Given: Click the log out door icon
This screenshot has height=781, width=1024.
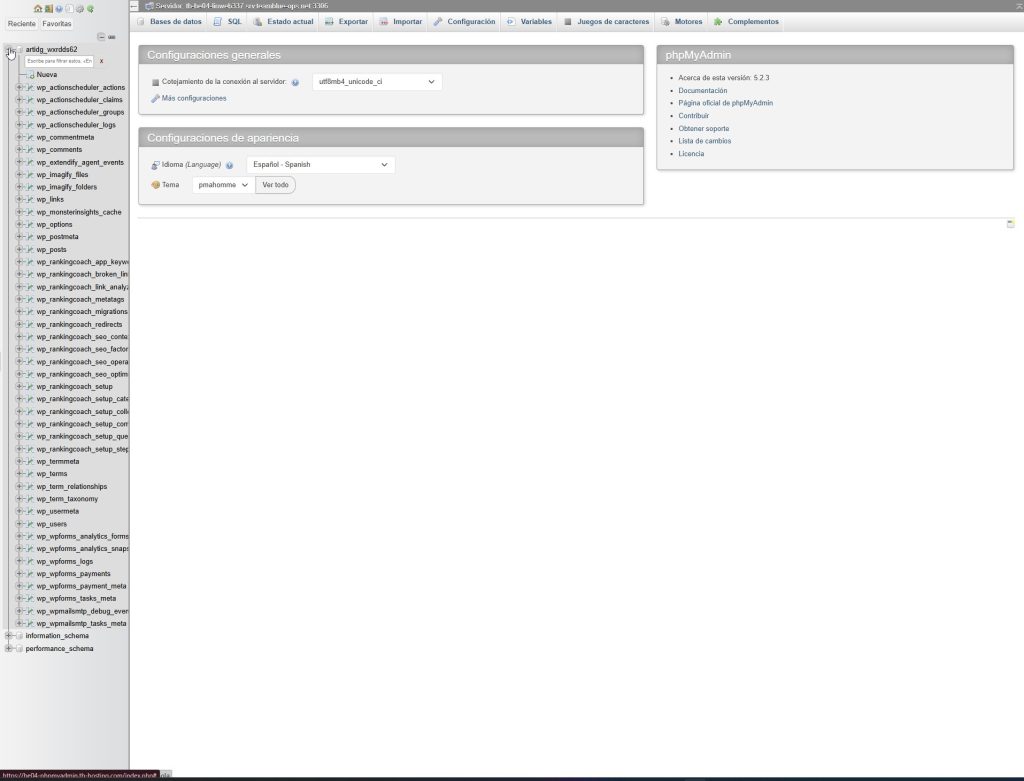Looking at the screenshot, I should pyautogui.click(x=49, y=8).
